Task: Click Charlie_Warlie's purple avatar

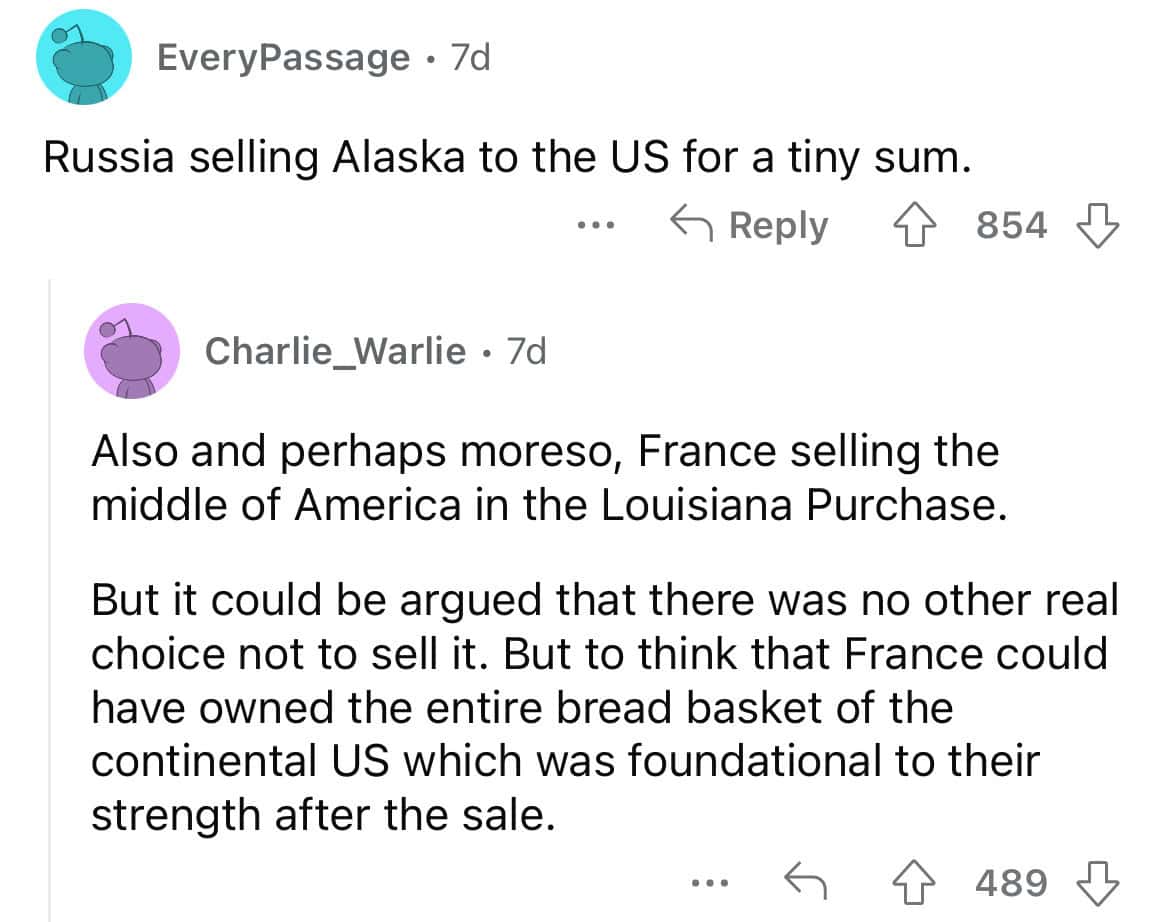Action: tap(133, 351)
